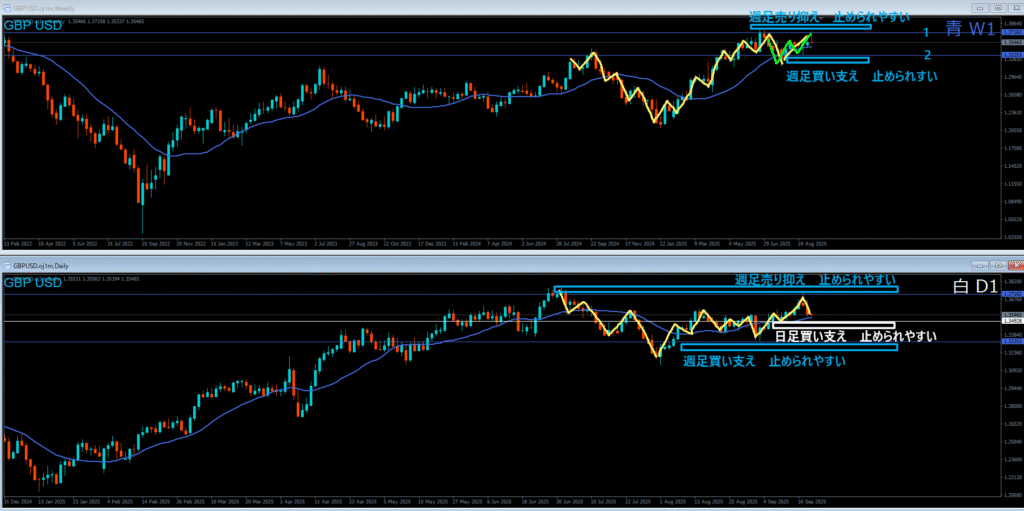Click the blue rectangle above '週足買い支え' in Daily chart
Screen dimensions: 1024x511
click(789, 347)
